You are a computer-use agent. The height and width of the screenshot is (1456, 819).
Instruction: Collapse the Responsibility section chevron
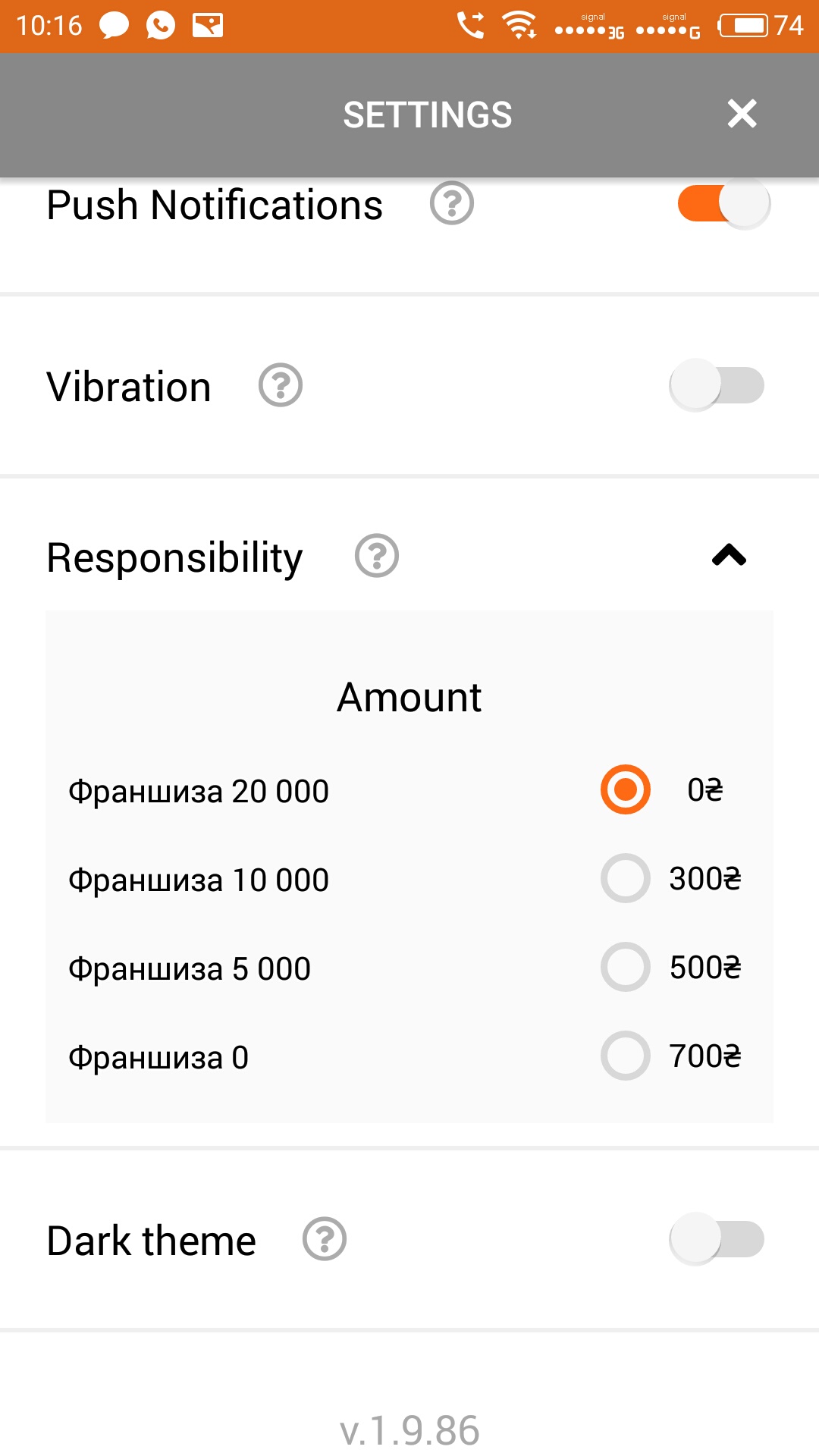pyautogui.click(x=729, y=556)
